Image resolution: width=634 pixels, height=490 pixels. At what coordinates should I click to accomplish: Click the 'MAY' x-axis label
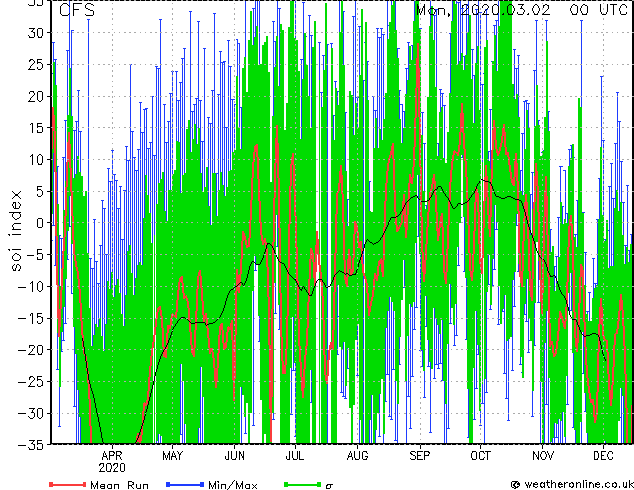pyautogui.click(x=173, y=456)
